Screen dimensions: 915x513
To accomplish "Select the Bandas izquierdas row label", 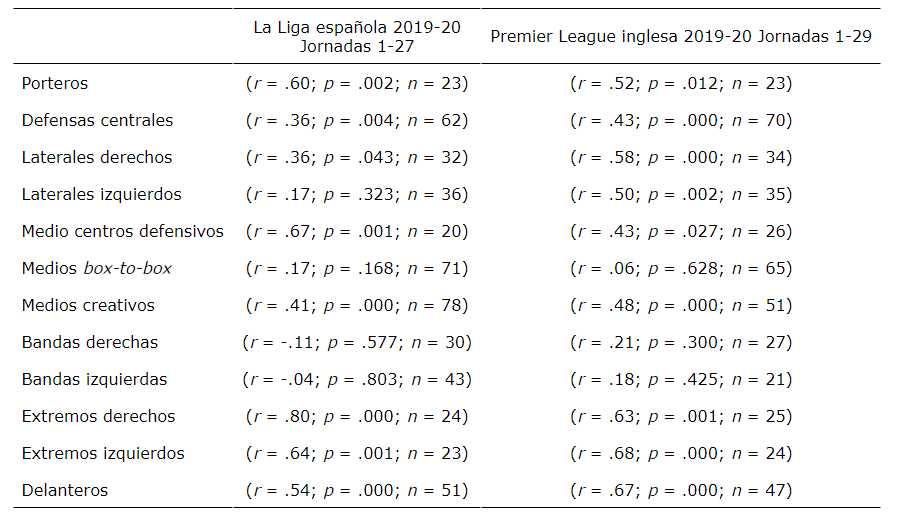I will pos(94,380).
